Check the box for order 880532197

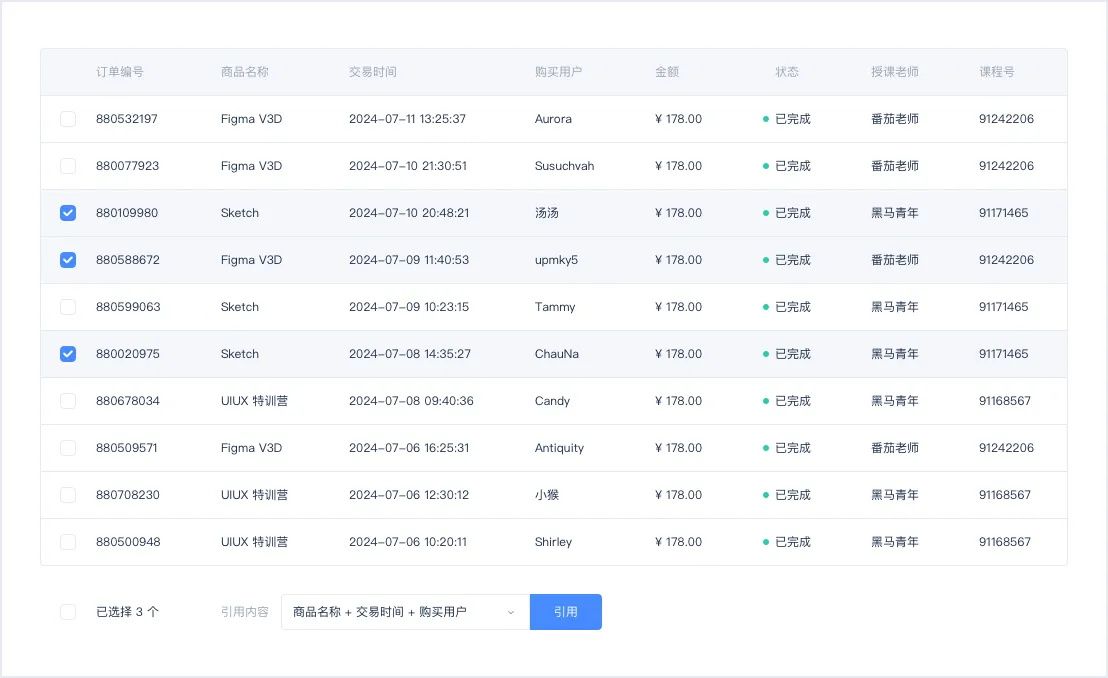(x=68, y=119)
